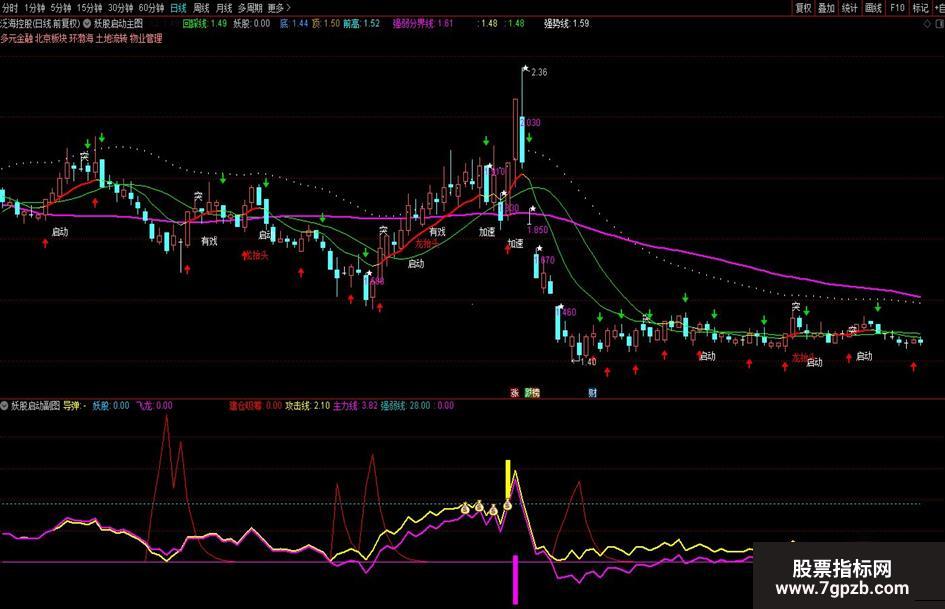Open the 统计 statistics tool

click(x=850, y=8)
